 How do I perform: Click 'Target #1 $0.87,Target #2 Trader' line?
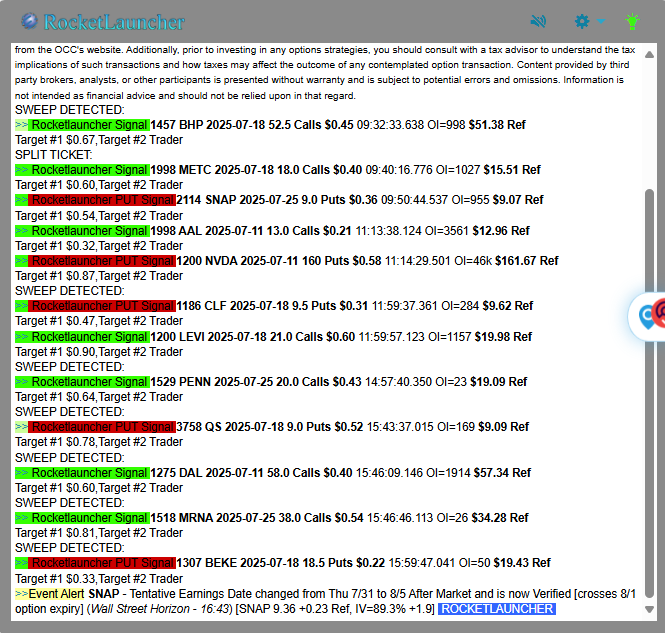point(99,276)
